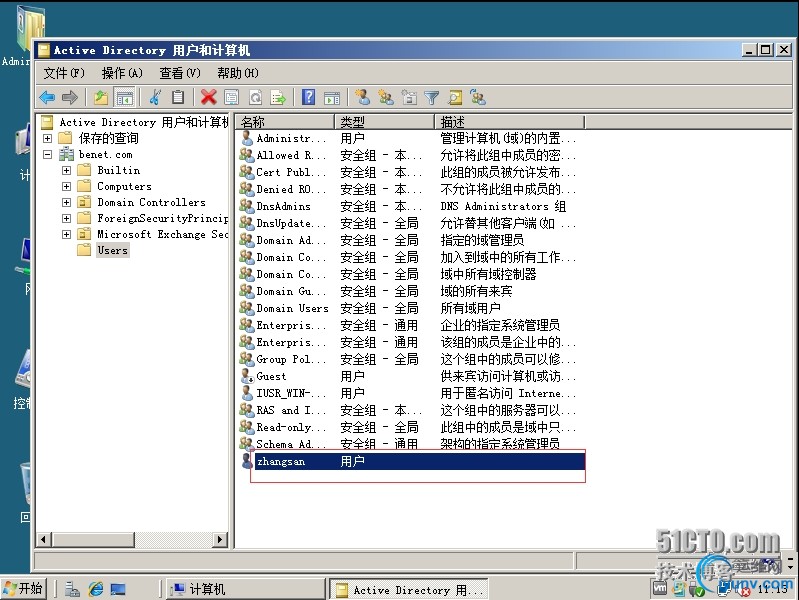The width and height of the screenshot is (799, 600).
Task: Select the Administrator user entry
Action: coord(290,138)
